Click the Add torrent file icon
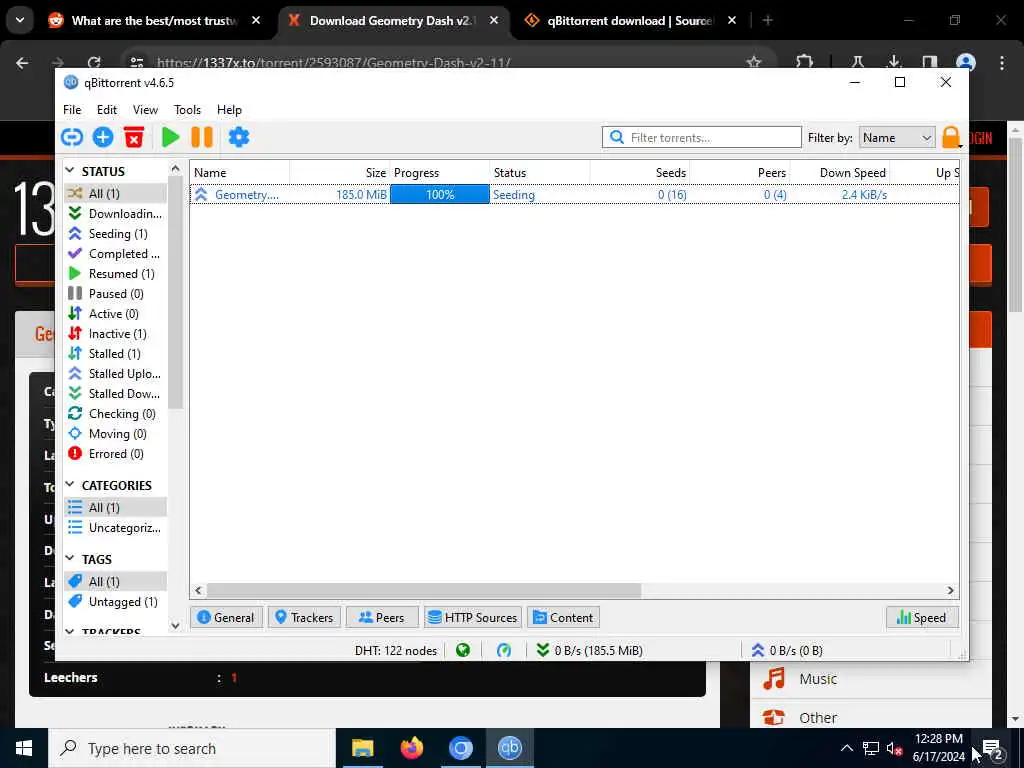 coord(103,137)
